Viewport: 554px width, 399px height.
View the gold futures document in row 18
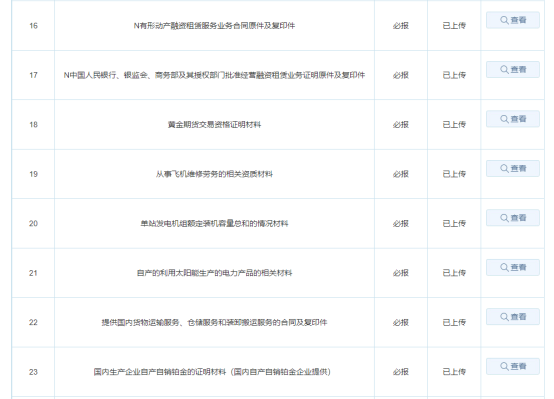click(x=513, y=119)
